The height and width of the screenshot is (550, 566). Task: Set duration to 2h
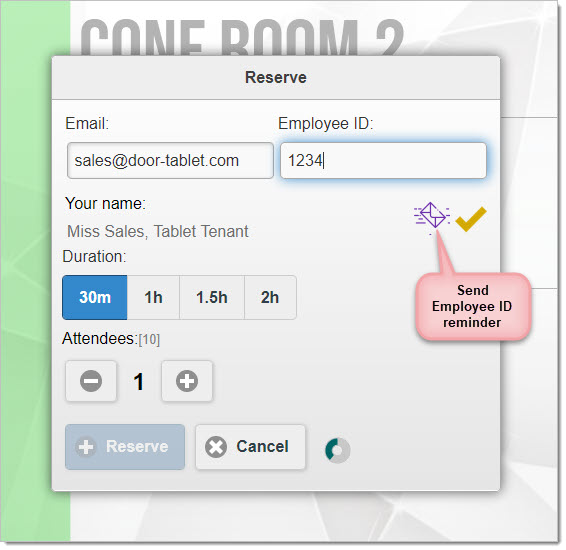pos(270,297)
